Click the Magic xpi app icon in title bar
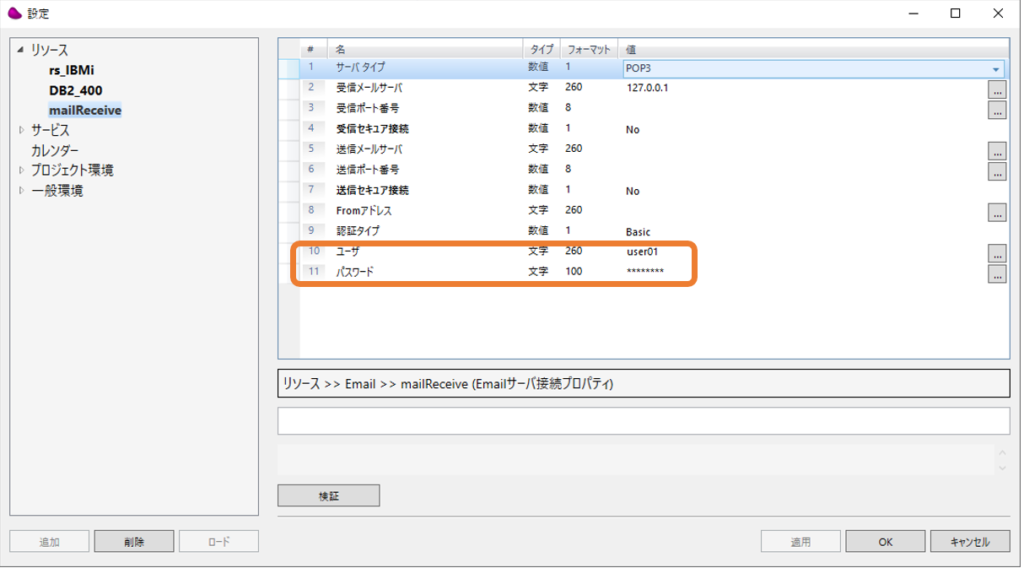Viewport: 1024px width, 568px height. pos(14,13)
